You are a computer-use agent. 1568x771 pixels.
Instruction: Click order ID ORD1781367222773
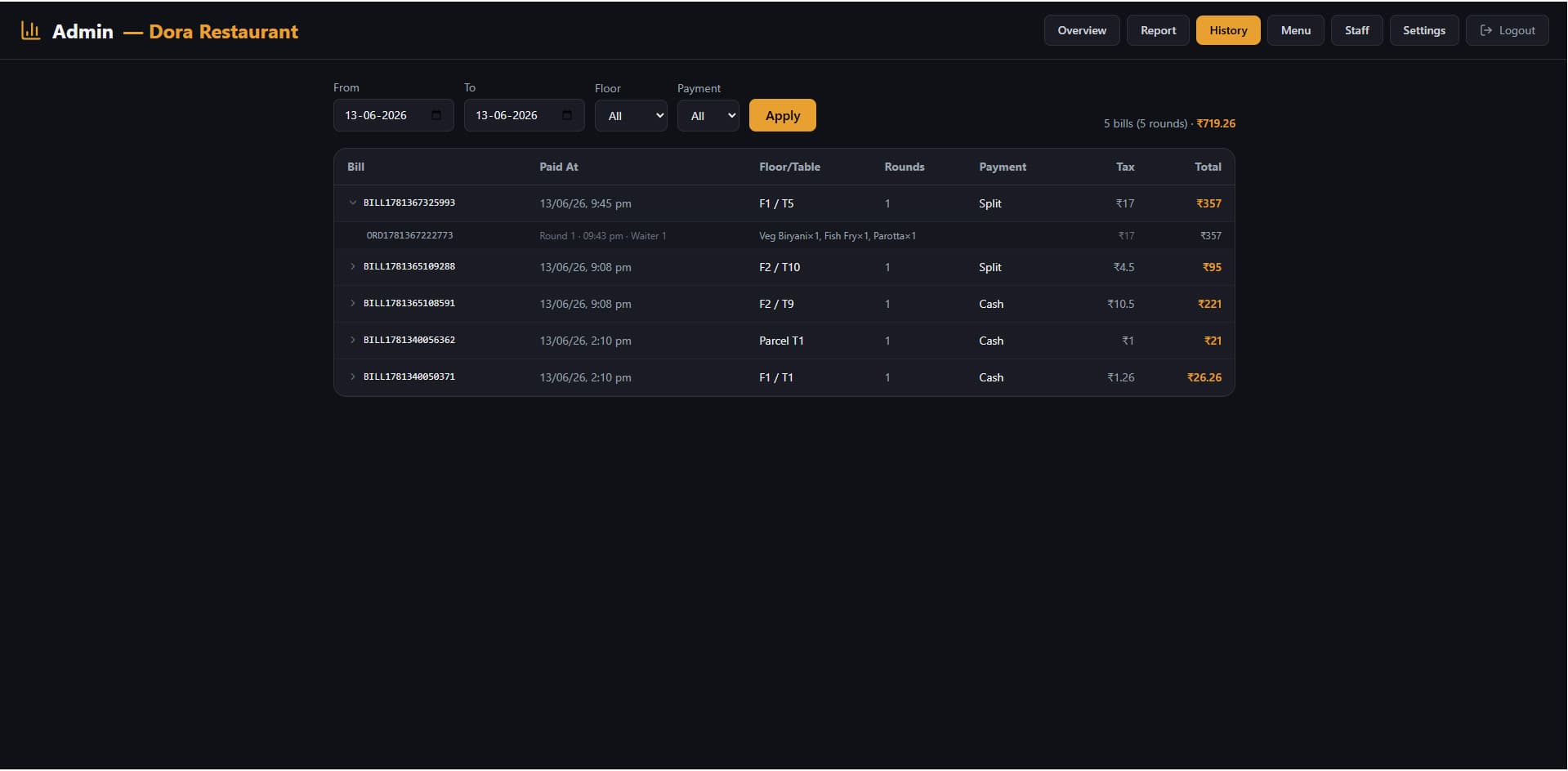tap(409, 235)
